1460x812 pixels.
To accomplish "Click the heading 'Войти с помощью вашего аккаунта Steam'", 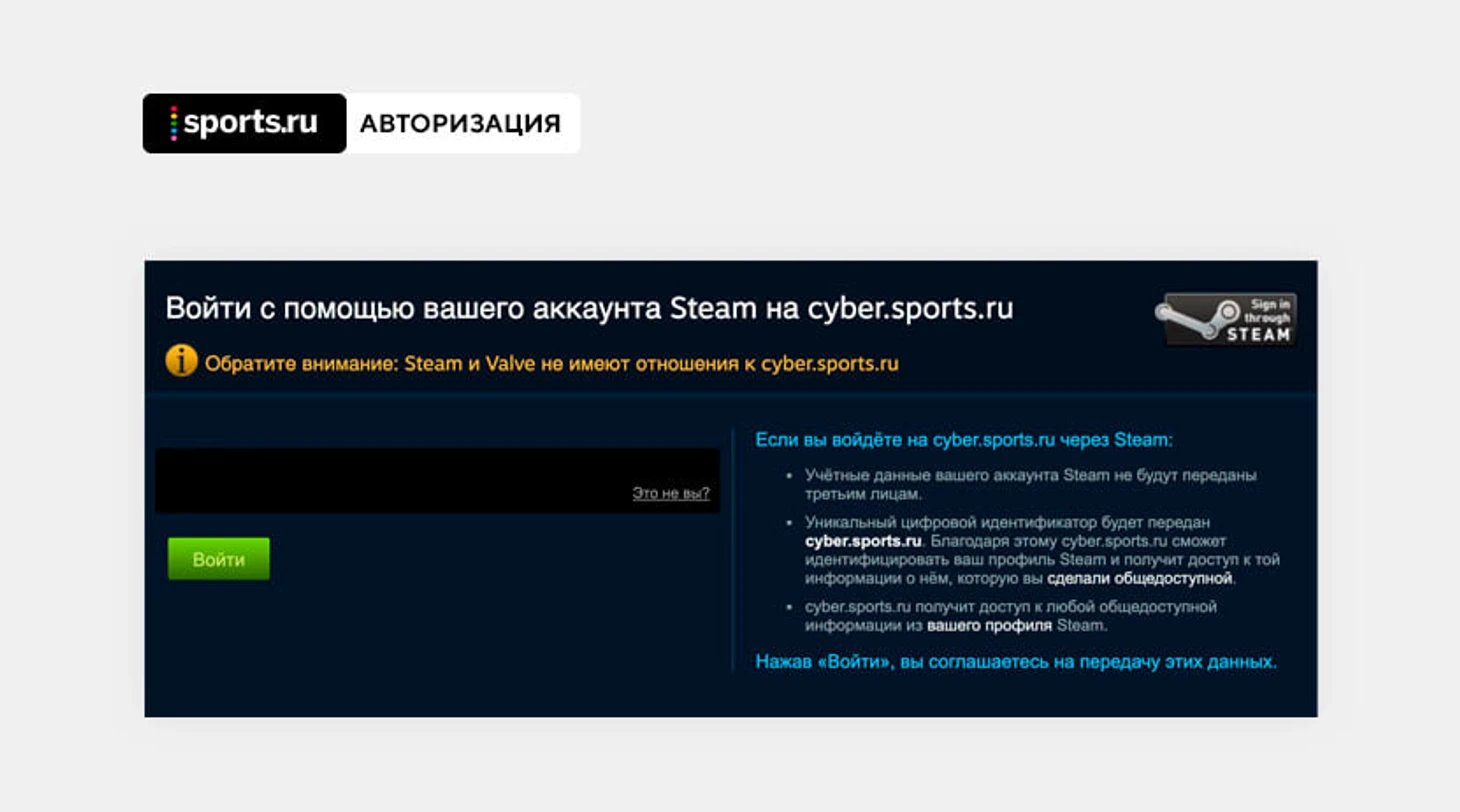I will pyautogui.click(x=460, y=308).
